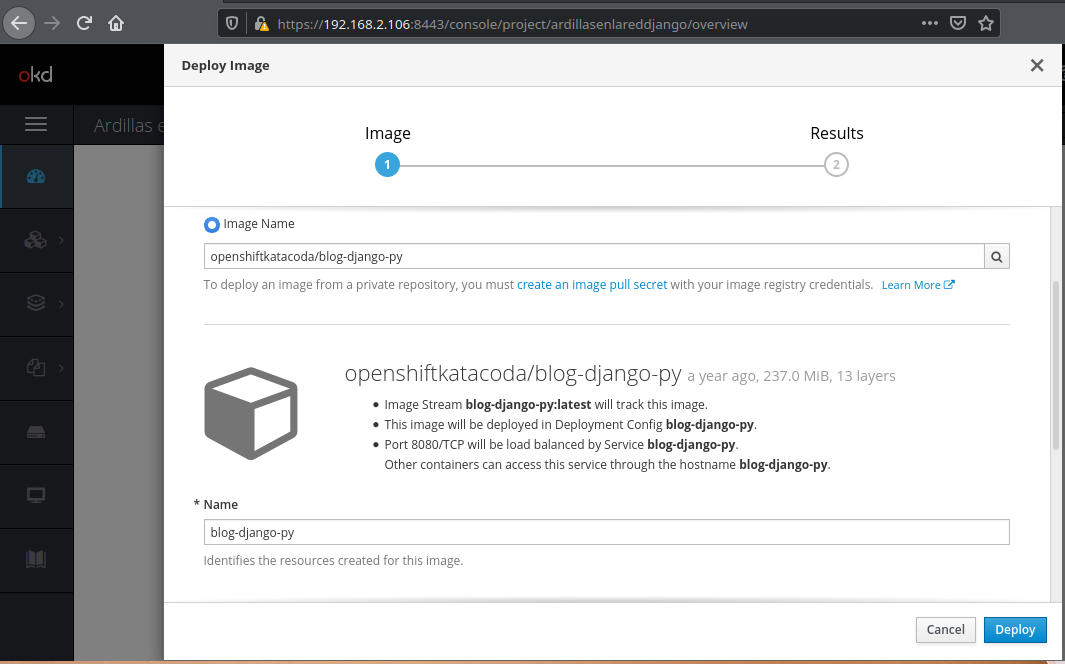Image resolution: width=1065 pixels, height=664 pixels.
Task: Open the Applications cubes sidebar icon
Action: pyautogui.click(x=35, y=240)
